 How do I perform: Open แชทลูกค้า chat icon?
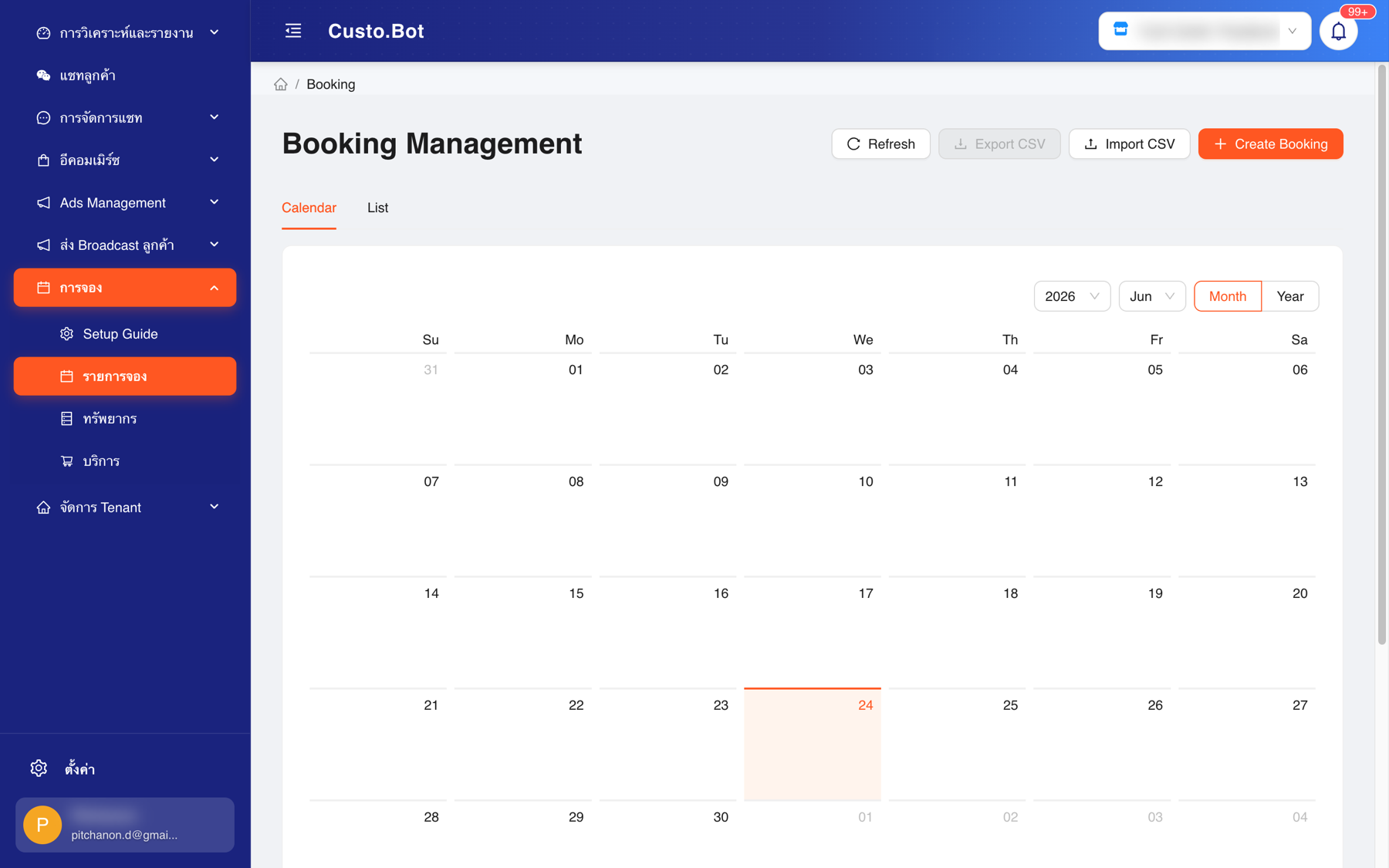[43, 75]
